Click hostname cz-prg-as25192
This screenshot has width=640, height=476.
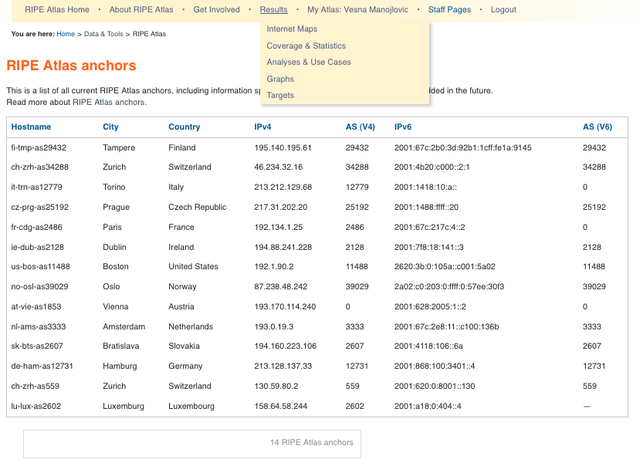[x=40, y=207]
